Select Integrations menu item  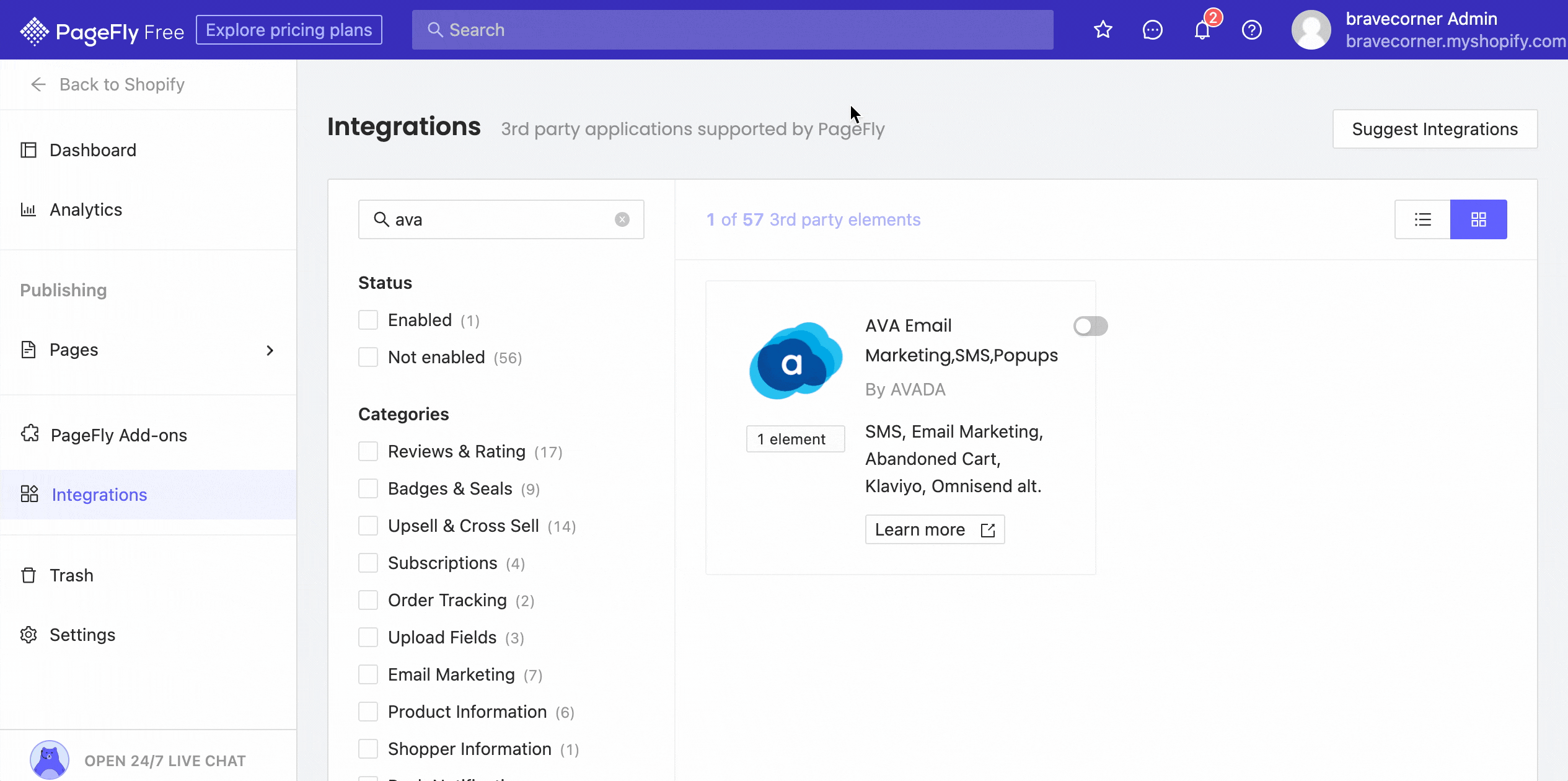[148, 494]
